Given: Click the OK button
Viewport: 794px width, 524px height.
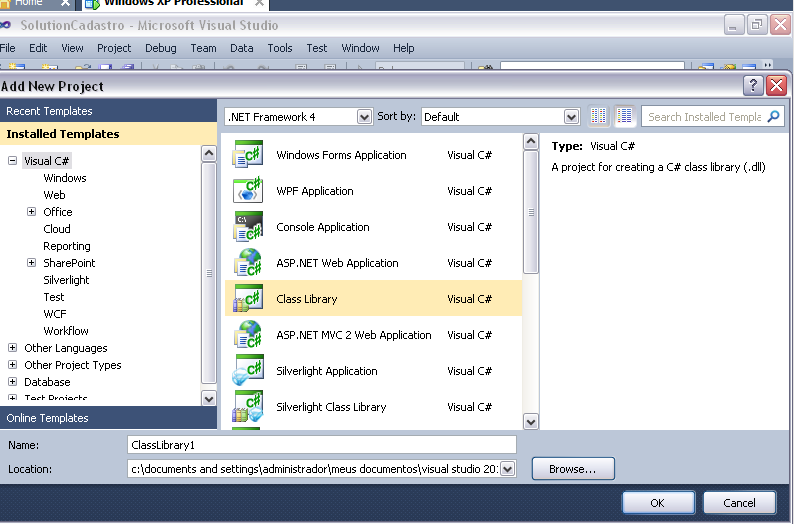Looking at the screenshot, I should coord(658,503).
